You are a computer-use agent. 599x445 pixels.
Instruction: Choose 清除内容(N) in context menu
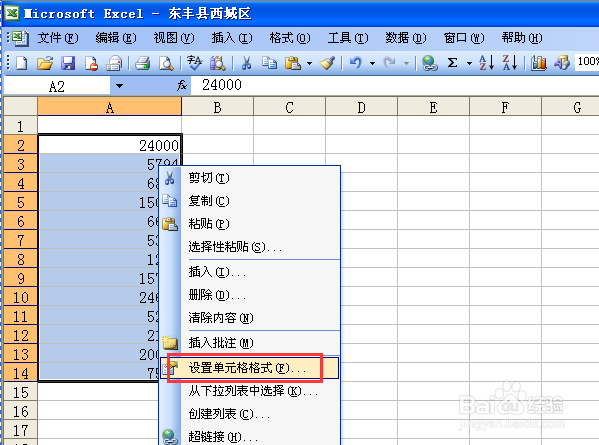(249, 318)
